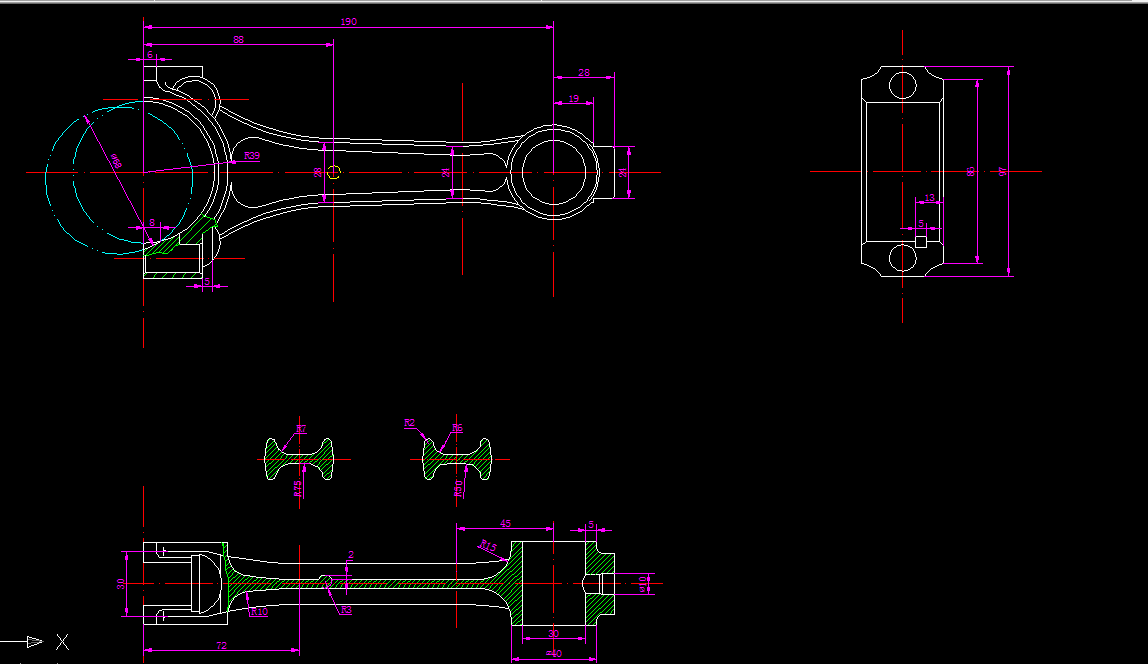Pick the R75 radius label below the left cross-section
The image size is (1148, 664).
(298, 489)
